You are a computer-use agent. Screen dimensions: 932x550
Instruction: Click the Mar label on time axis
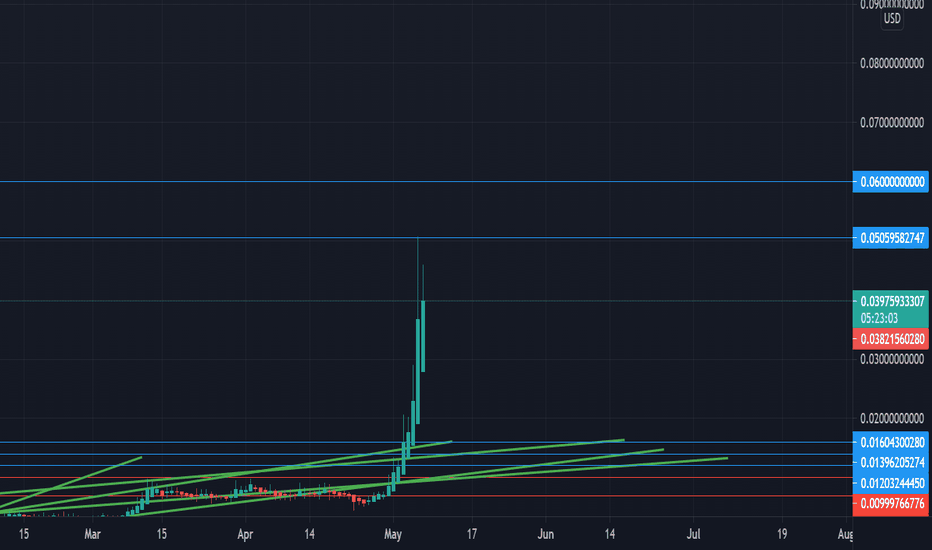point(92,534)
